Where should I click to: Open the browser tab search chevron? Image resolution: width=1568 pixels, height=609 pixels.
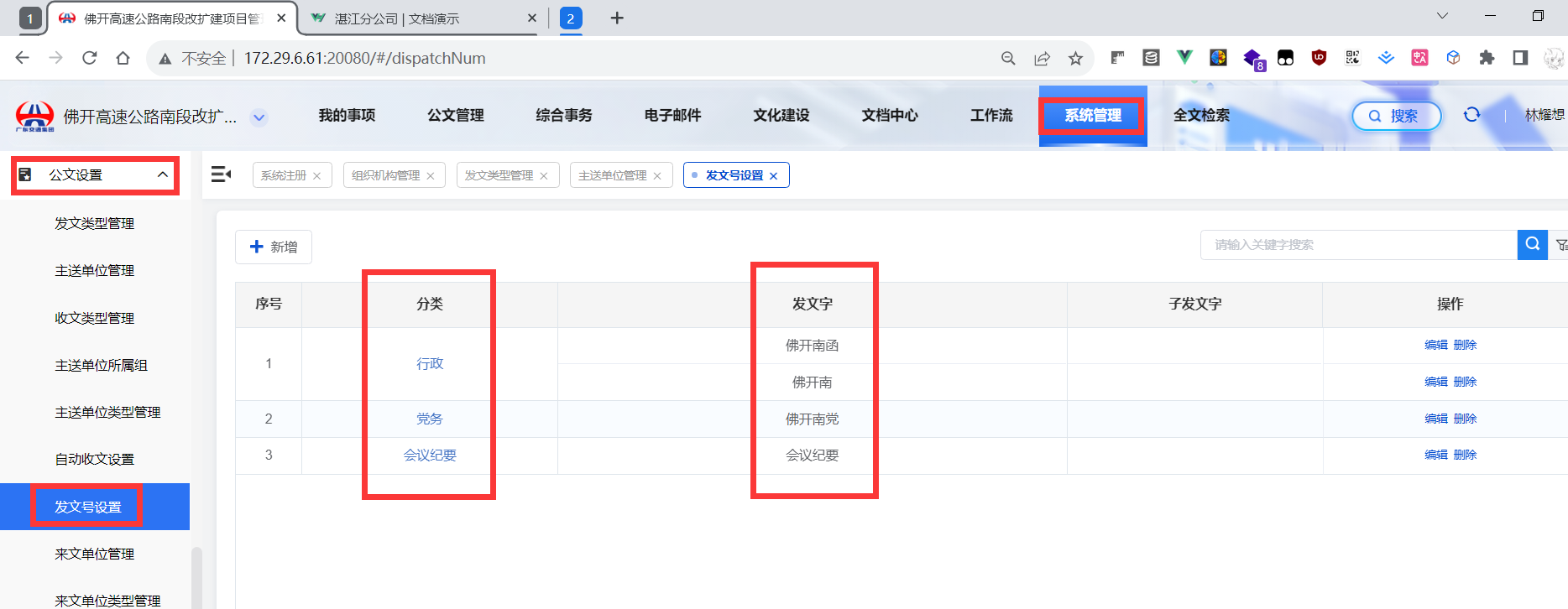coord(1442,16)
